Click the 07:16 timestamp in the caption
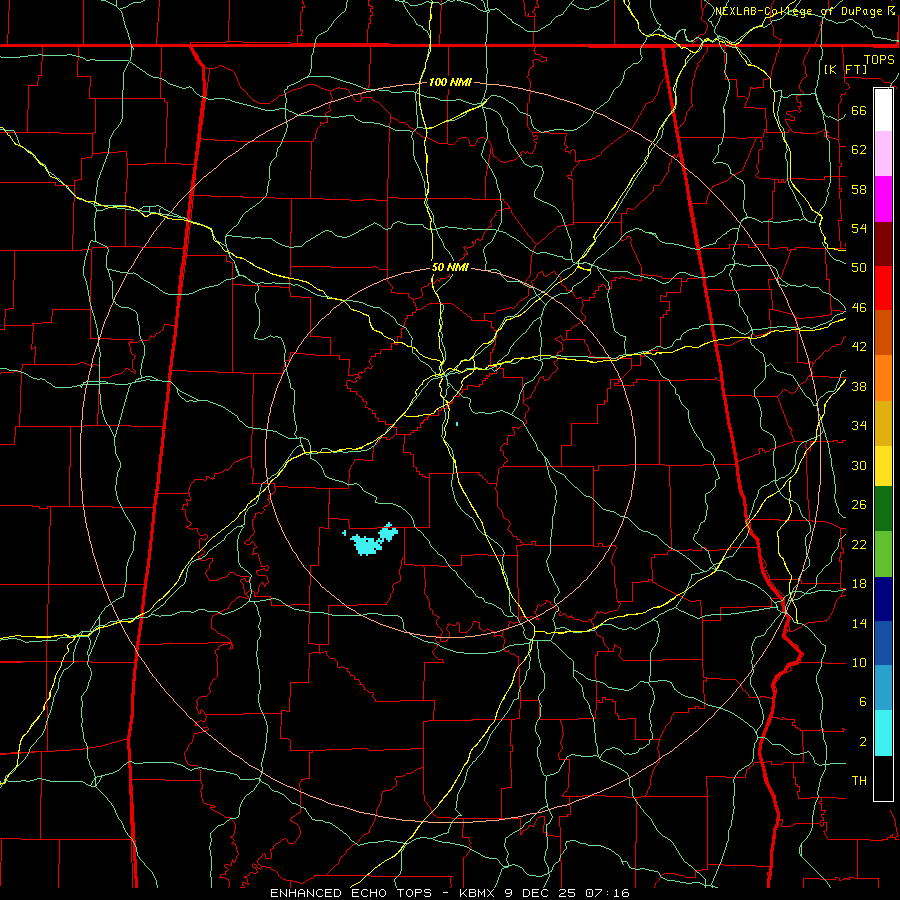 tap(608, 893)
